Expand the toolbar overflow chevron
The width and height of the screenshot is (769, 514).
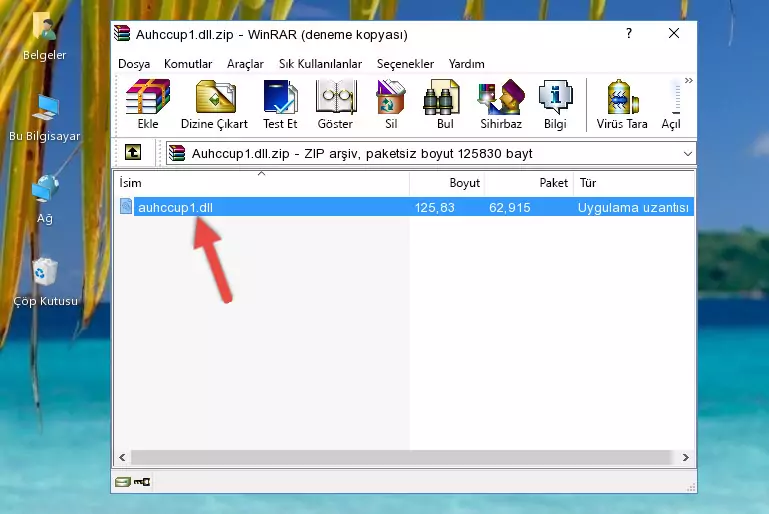689,80
